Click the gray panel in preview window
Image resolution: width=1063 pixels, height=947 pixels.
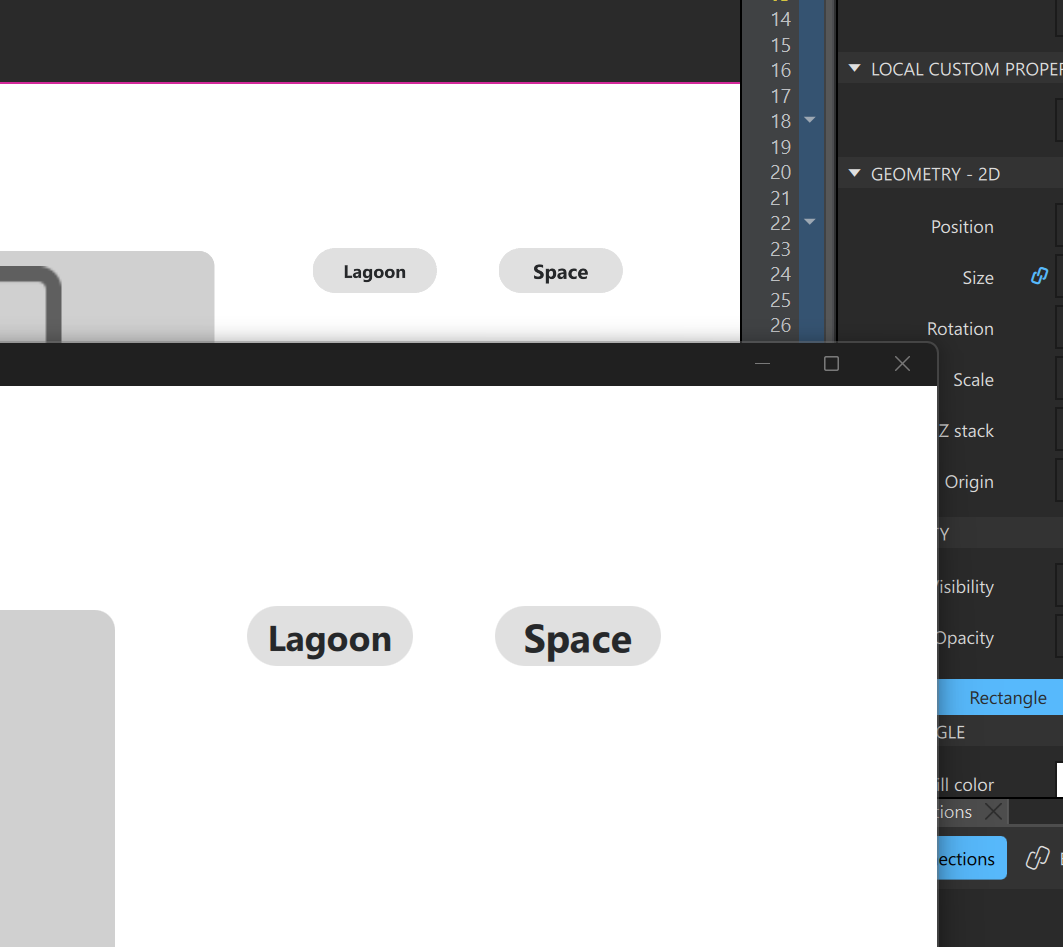click(57, 778)
